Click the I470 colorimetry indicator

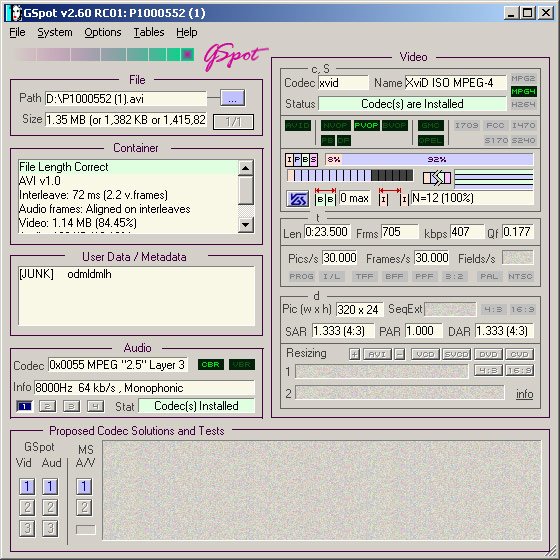click(523, 125)
